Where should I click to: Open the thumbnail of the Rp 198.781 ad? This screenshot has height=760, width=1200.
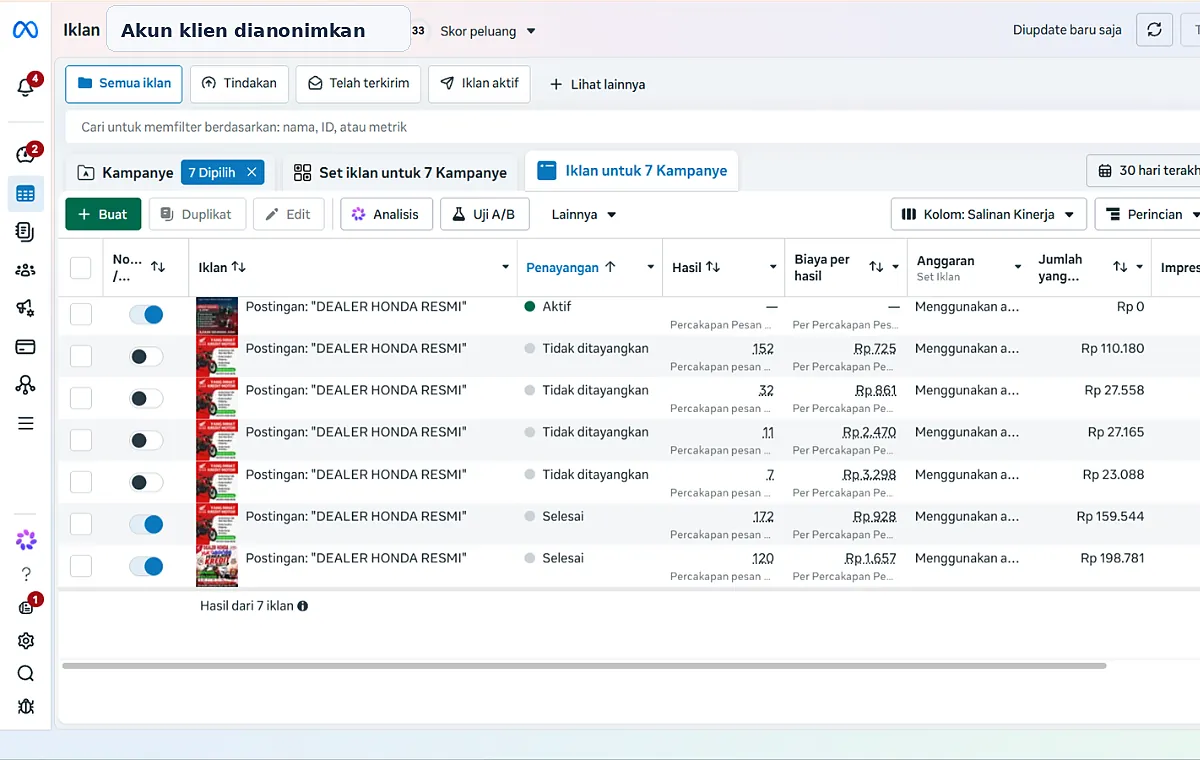coord(217,566)
